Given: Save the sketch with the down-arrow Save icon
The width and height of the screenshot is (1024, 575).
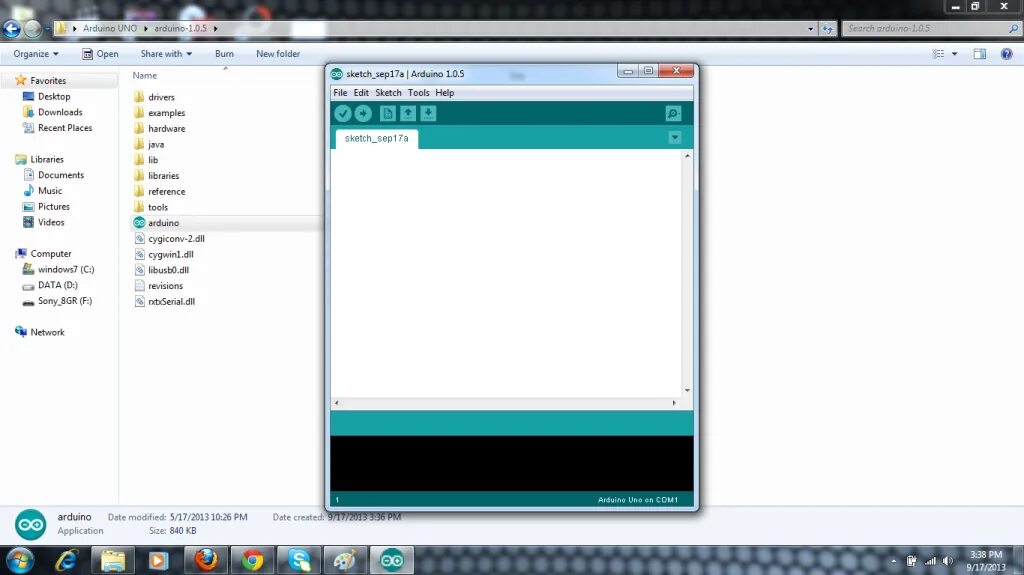Looking at the screenshot, I should [428, 114].
